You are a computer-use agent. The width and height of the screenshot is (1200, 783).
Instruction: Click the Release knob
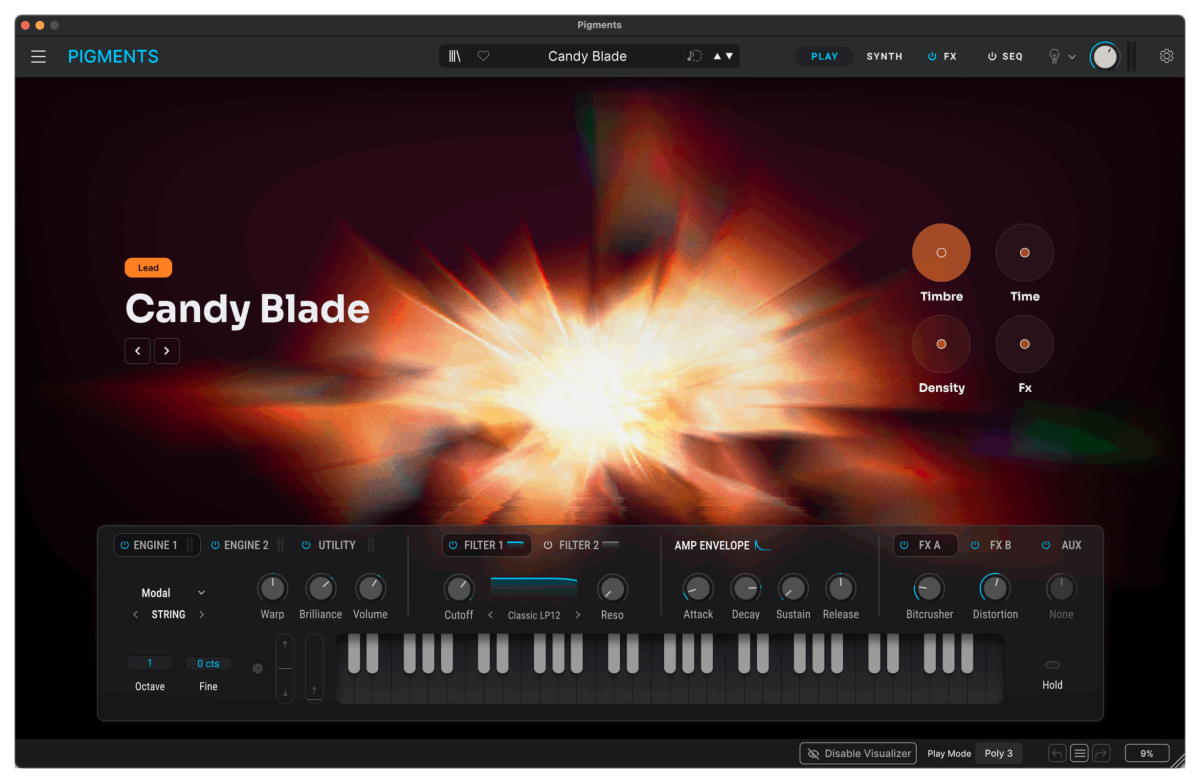(x=840, y=588)
